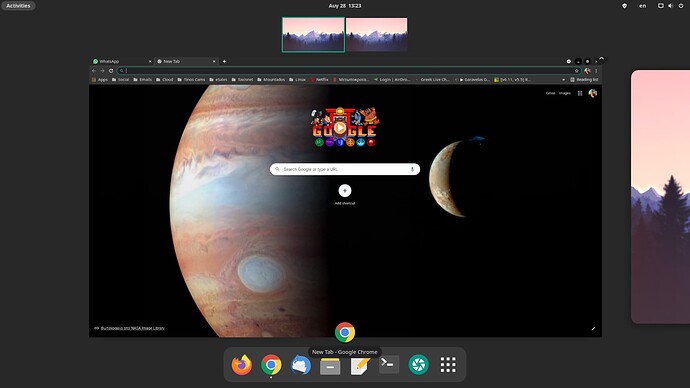Screen dimensions: 690x388
Task: Open Chrome's three-dot menu
Action: [x=596, y=70]
